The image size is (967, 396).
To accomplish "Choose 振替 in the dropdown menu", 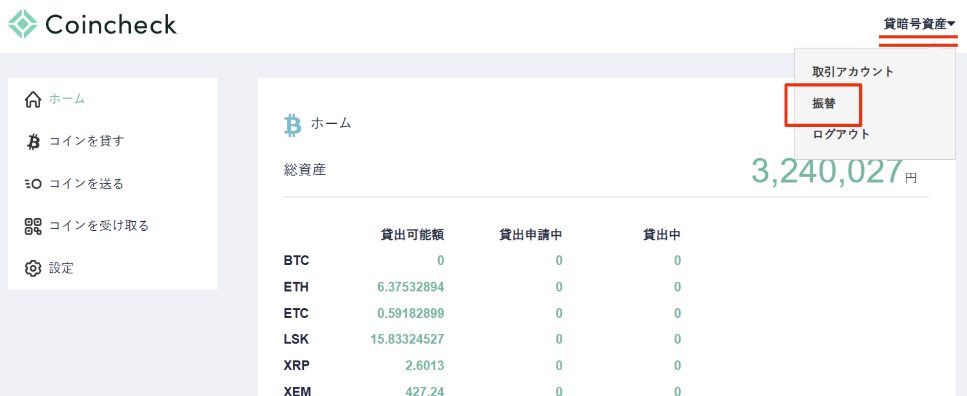I will pyautogui.click(x=824, y=104).
